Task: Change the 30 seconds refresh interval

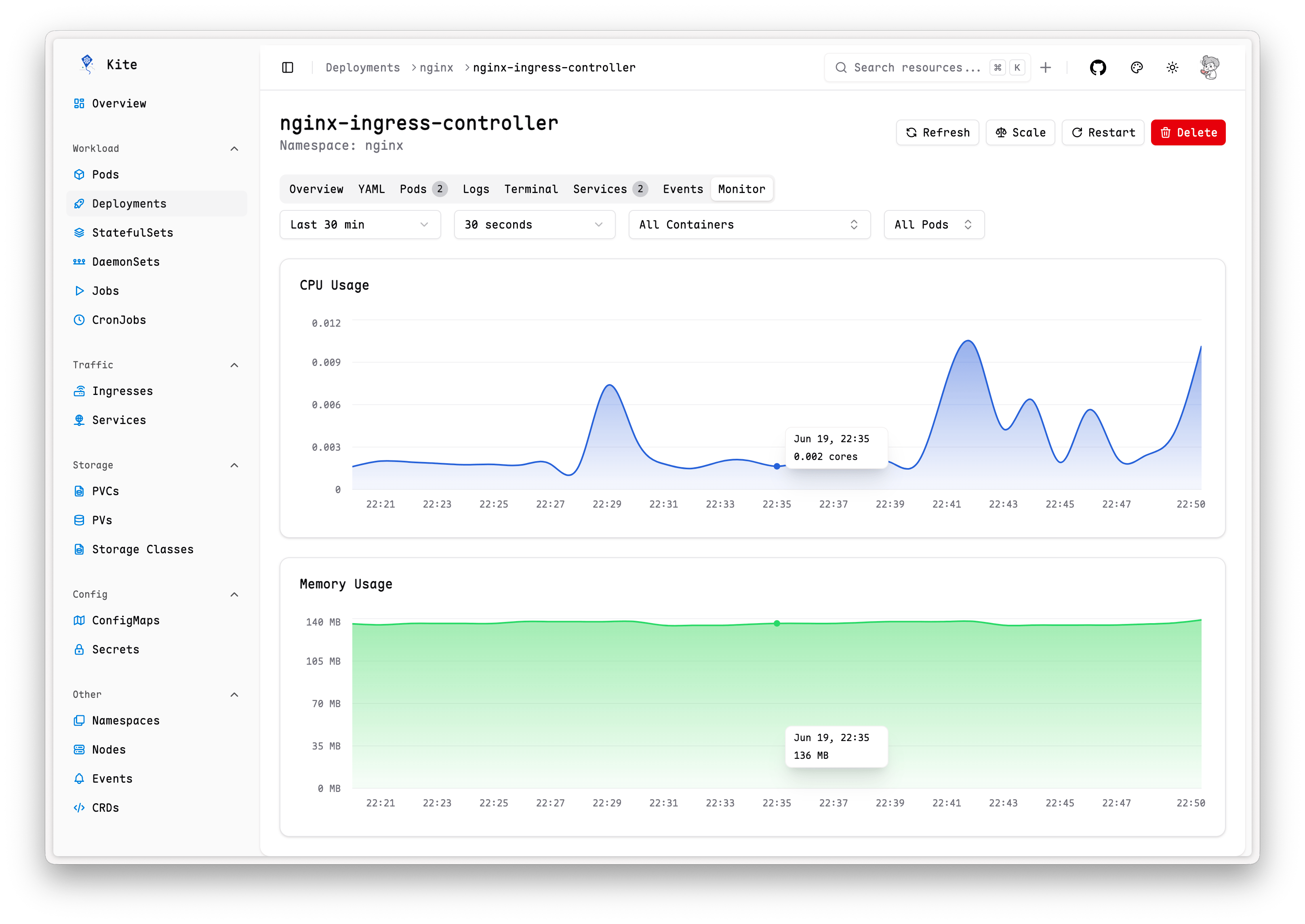Action: [534, 224]
